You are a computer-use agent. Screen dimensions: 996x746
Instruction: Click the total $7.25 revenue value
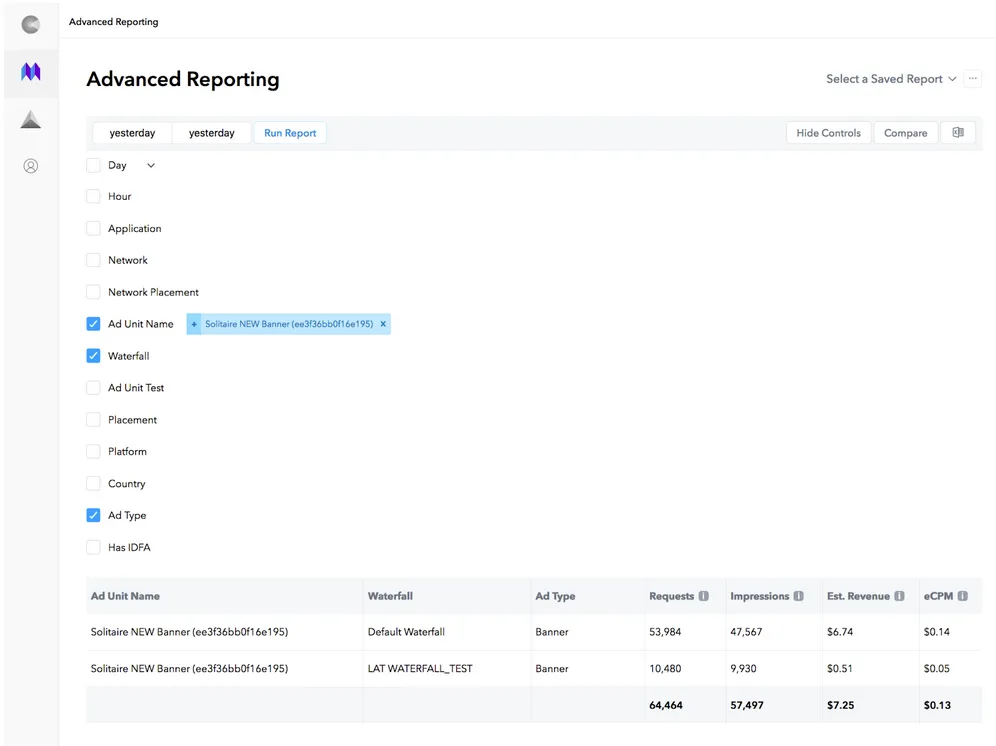pyautogui.click(x=840, y=705)
